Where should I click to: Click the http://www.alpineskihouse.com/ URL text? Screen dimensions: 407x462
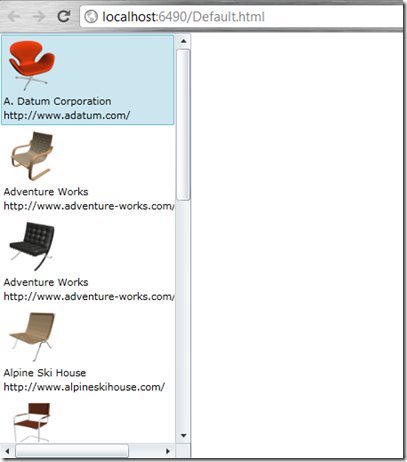pos(84,387)
